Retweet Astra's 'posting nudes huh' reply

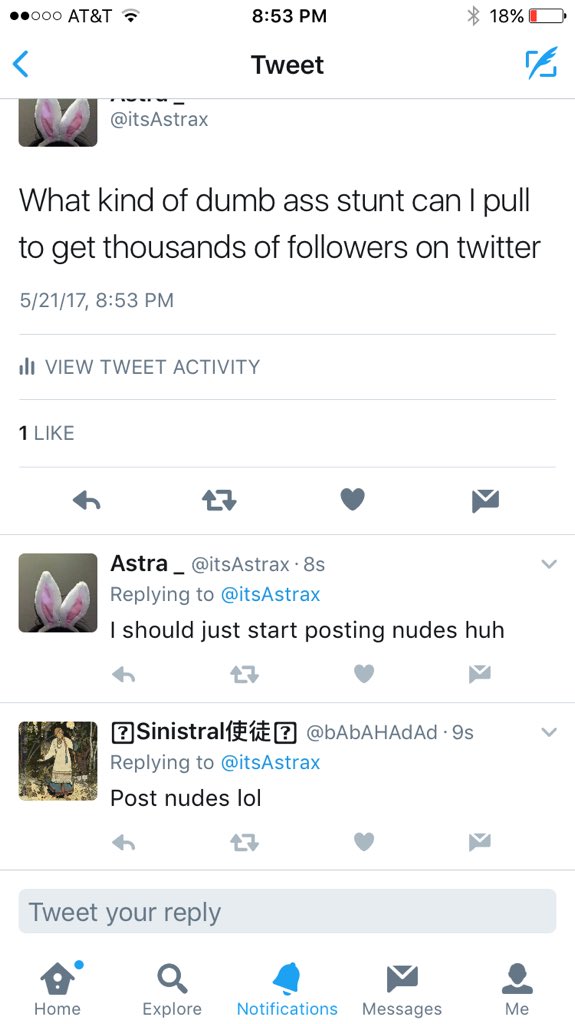pyautogui.click(x=244, y=673)
